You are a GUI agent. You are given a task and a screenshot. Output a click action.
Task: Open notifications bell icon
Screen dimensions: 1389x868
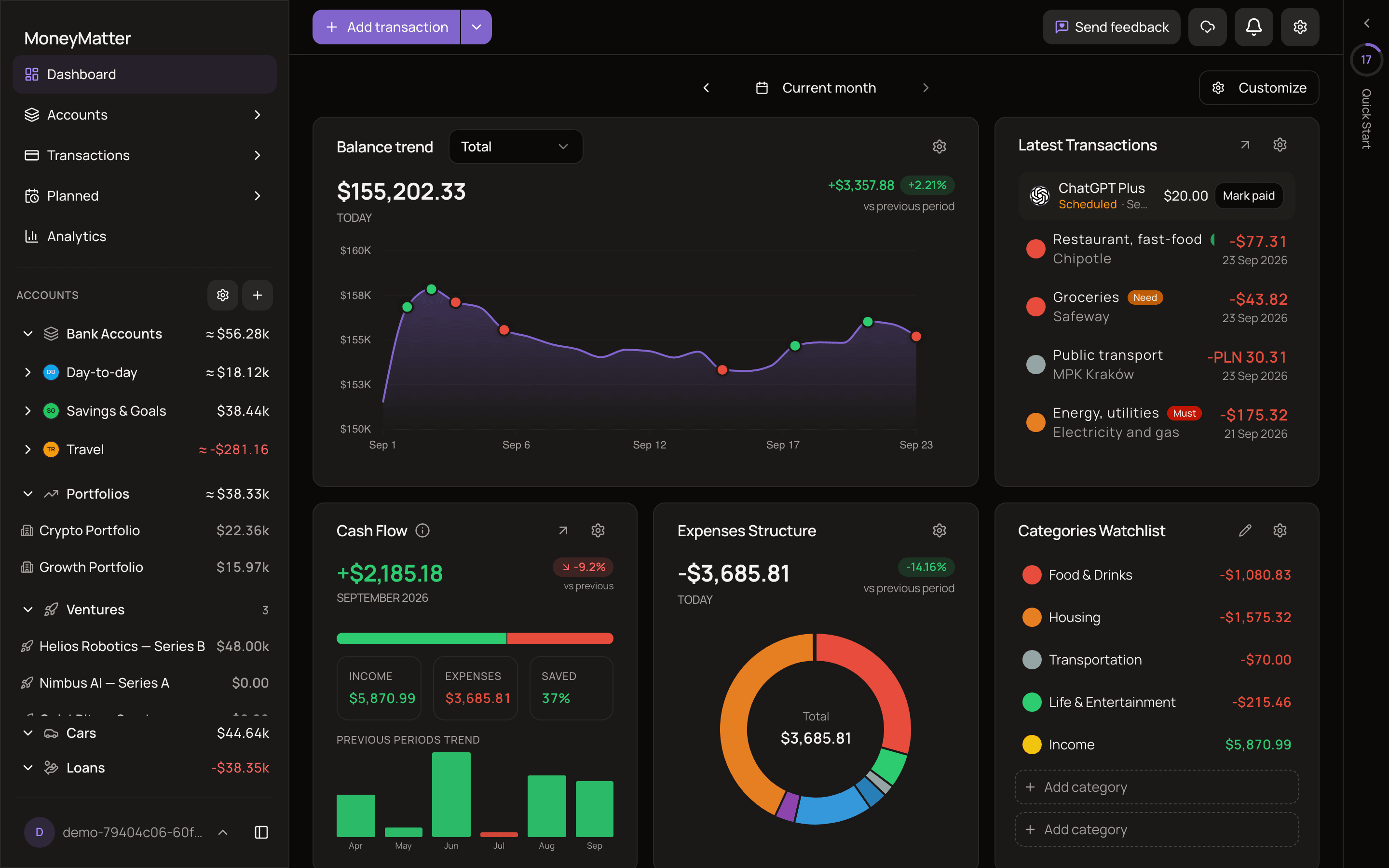(x=1253, y=27)
